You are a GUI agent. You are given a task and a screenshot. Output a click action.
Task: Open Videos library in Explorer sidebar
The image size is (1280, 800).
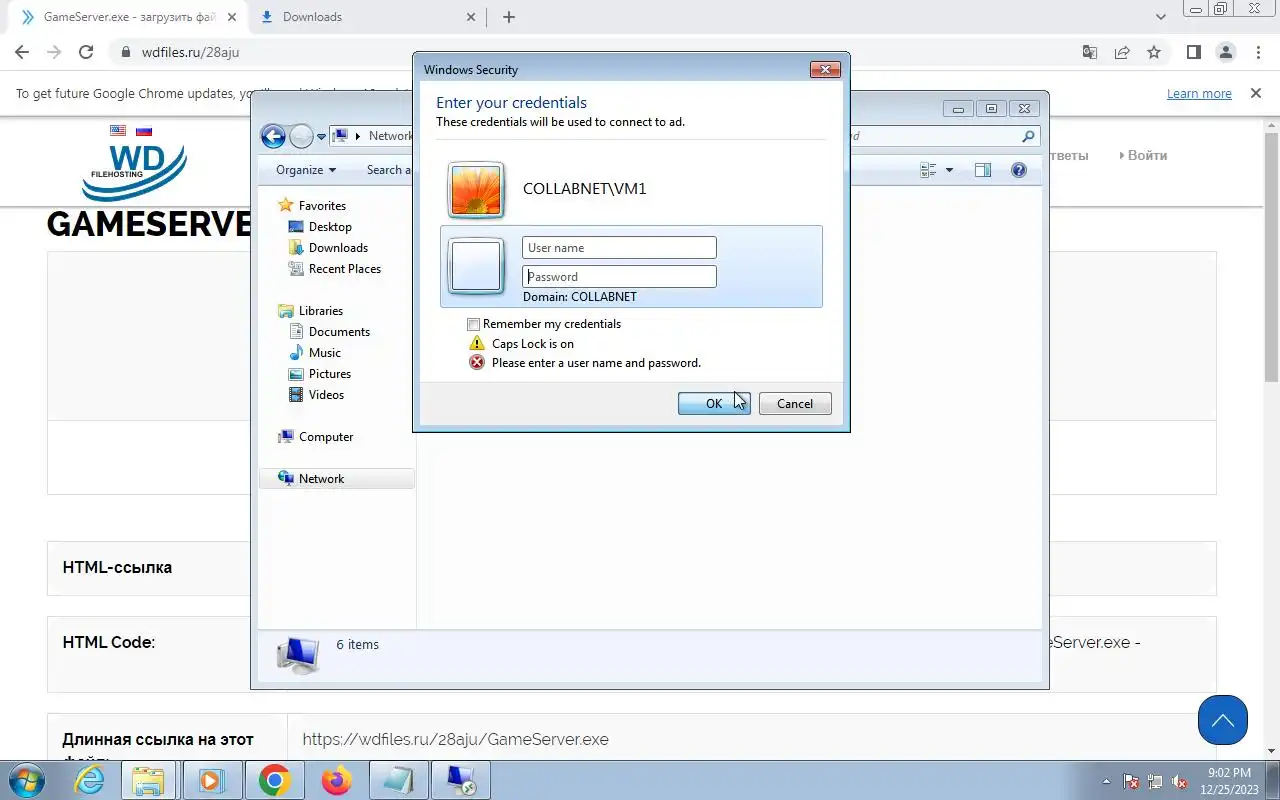click(x=326, y=394)
